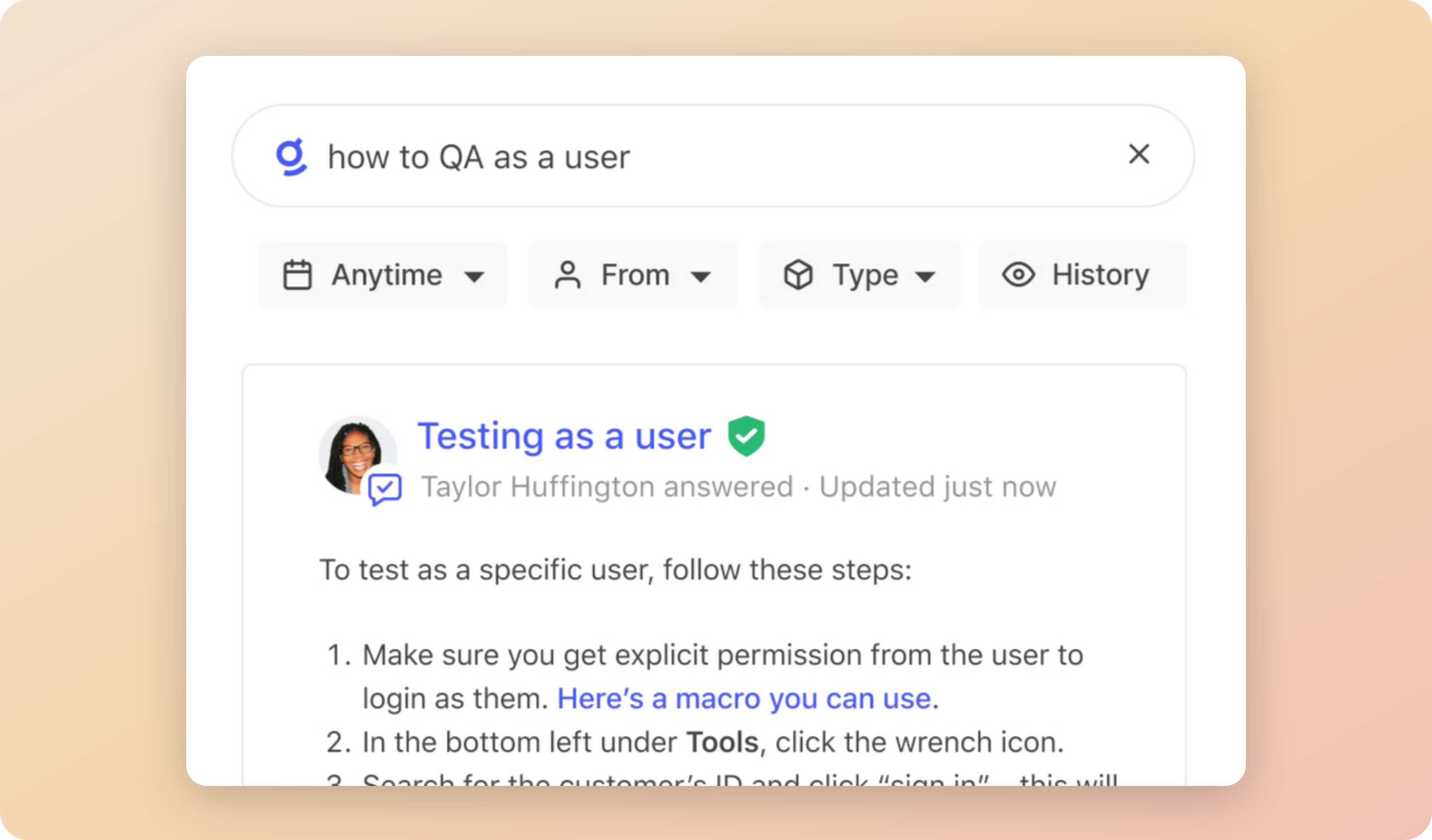This screenshot has height=840, width=1432.
Task: Clear the search query with X
Action: [x=1139, y=155]
